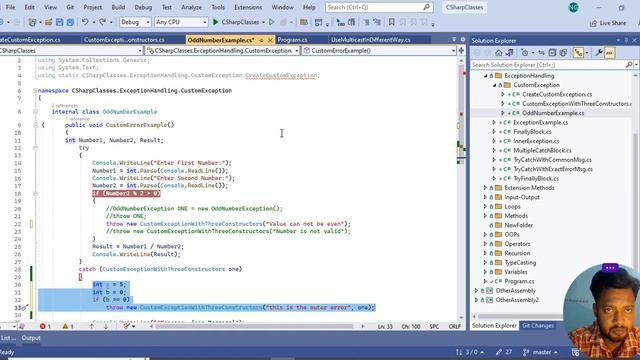640x360 pixels.
Task: Collapse the namespace block outline toggle
Action: click(36, 91)
